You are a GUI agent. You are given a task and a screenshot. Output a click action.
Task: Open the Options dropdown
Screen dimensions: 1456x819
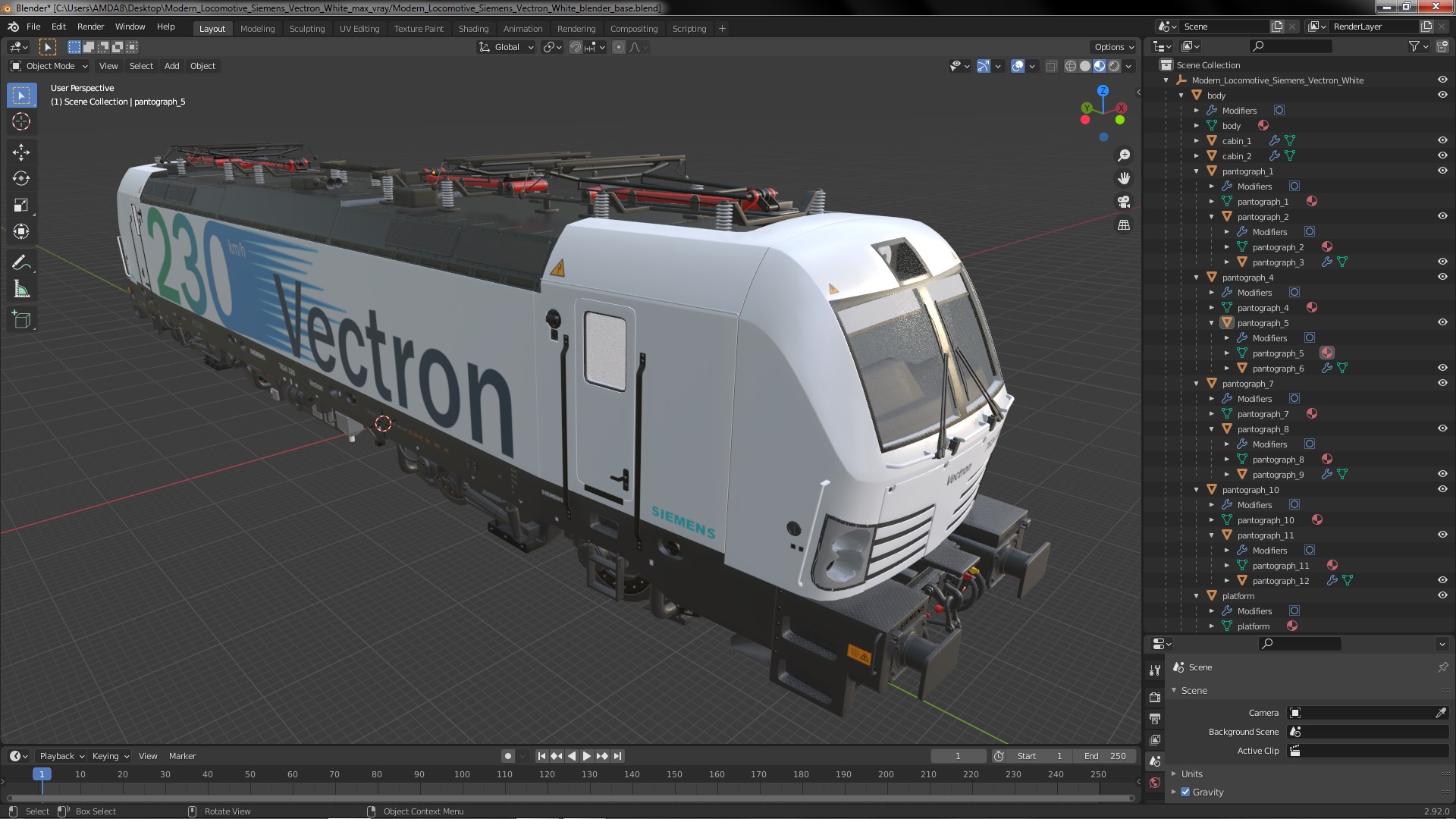point(1113,47)
